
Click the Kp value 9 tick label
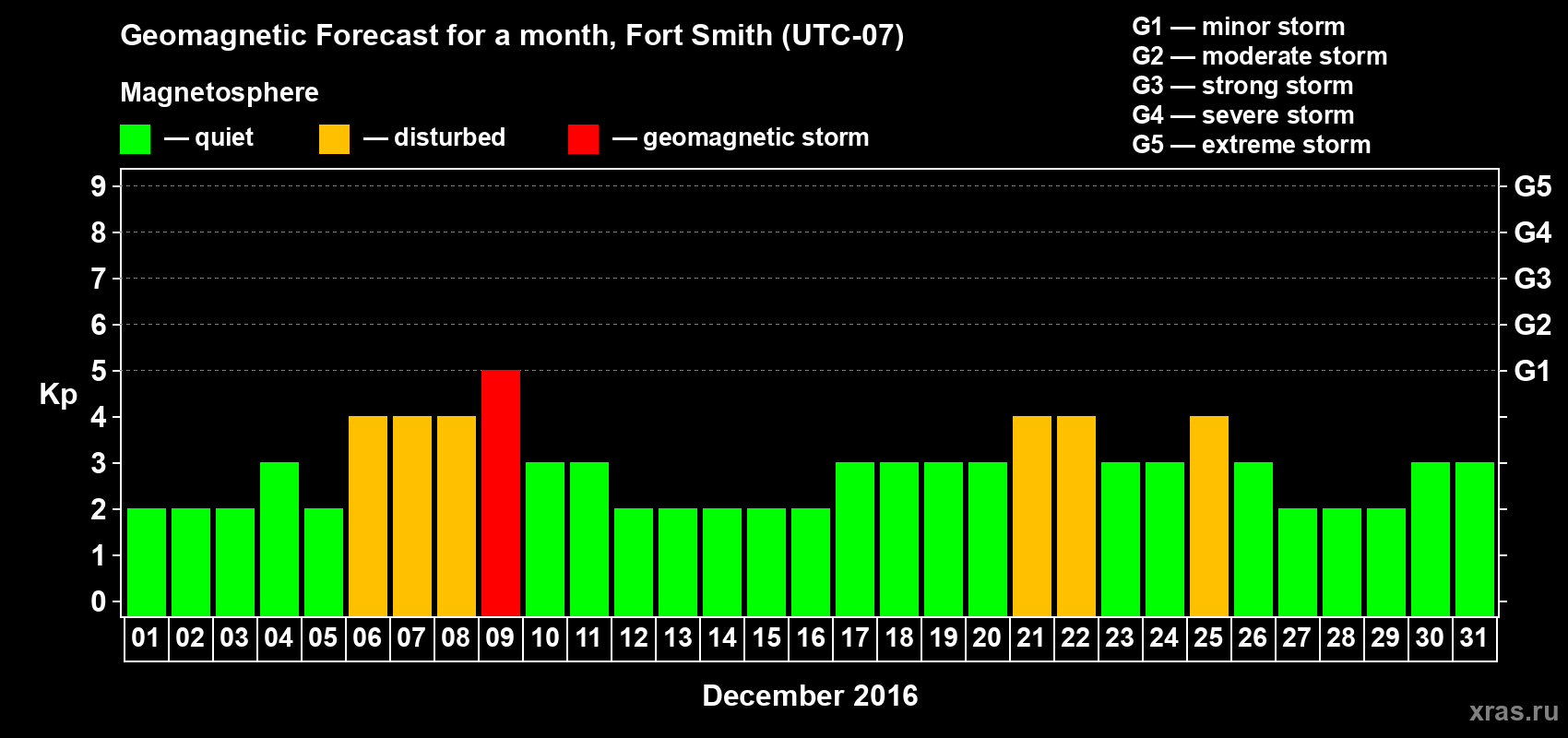tap(99, 186)
